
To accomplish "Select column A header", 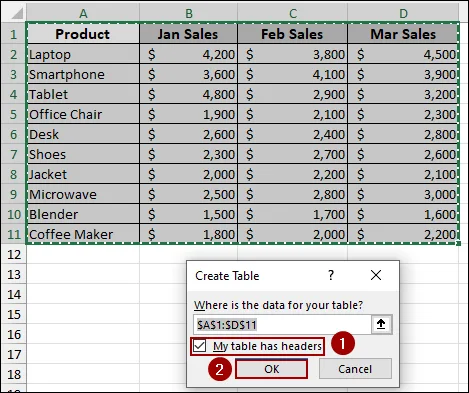I will point(83,13).
